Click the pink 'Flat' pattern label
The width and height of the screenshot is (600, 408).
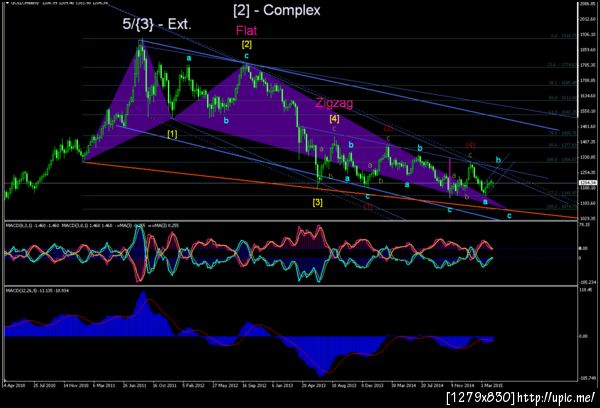[246, 31]
